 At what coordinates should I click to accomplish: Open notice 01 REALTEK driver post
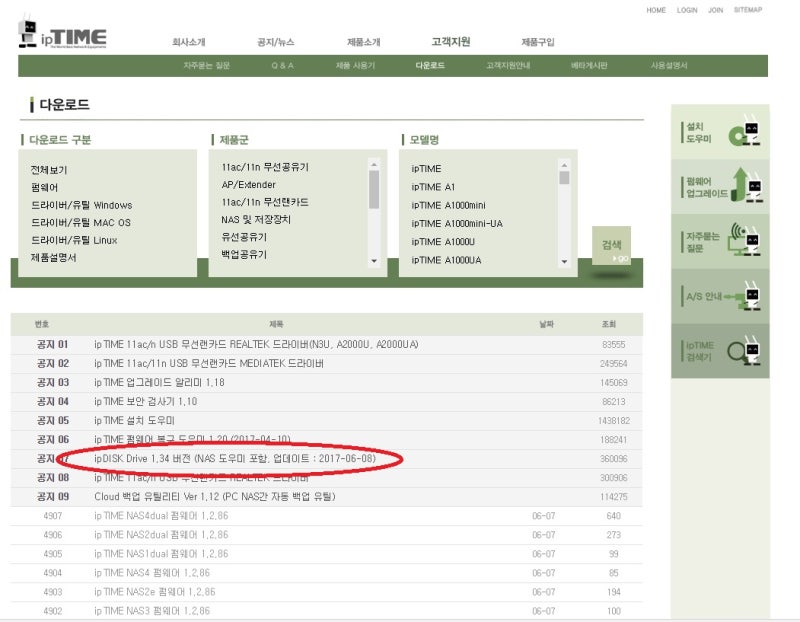pos(256,344)
